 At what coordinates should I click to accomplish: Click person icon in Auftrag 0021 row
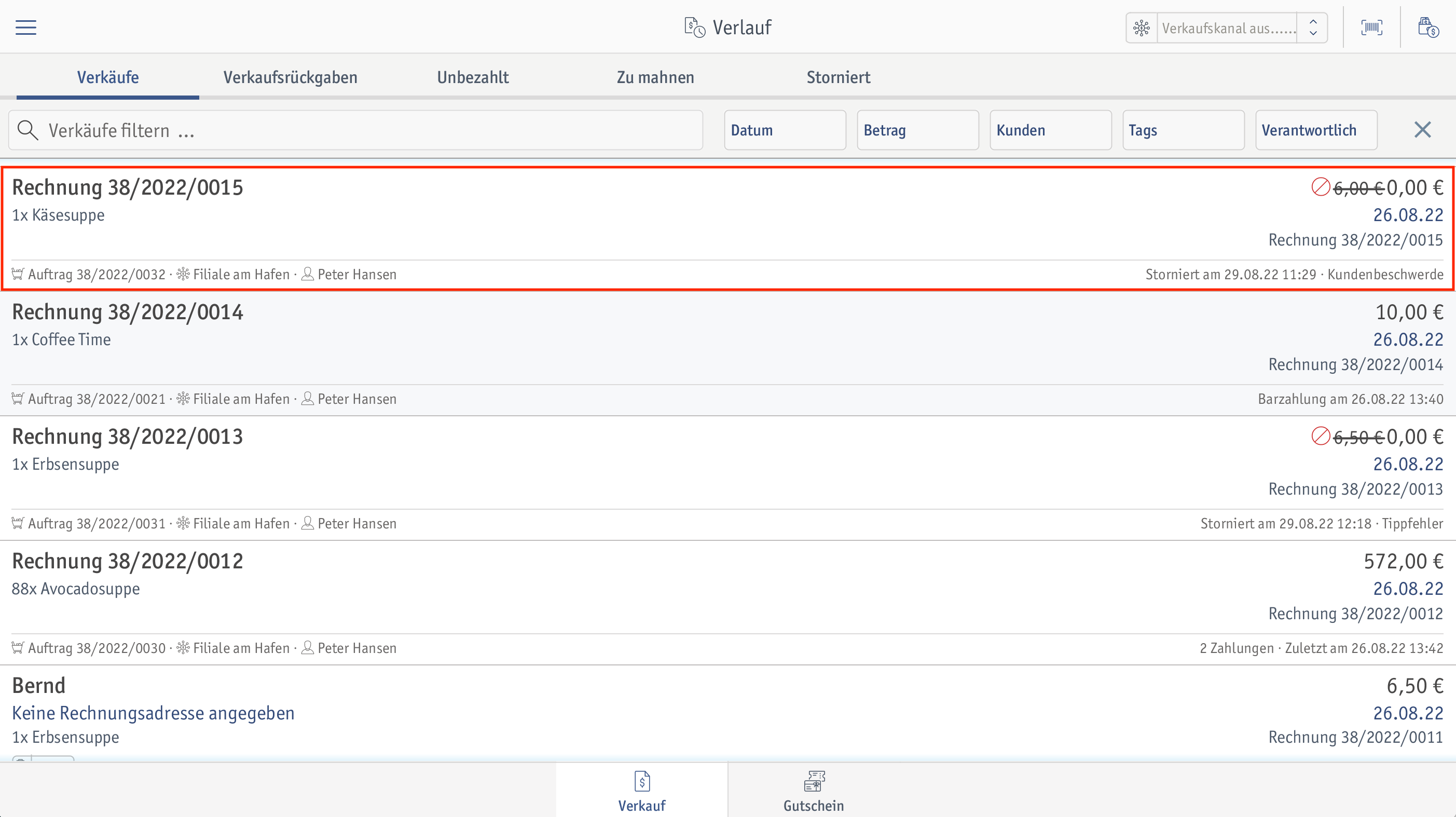point(308,399)
